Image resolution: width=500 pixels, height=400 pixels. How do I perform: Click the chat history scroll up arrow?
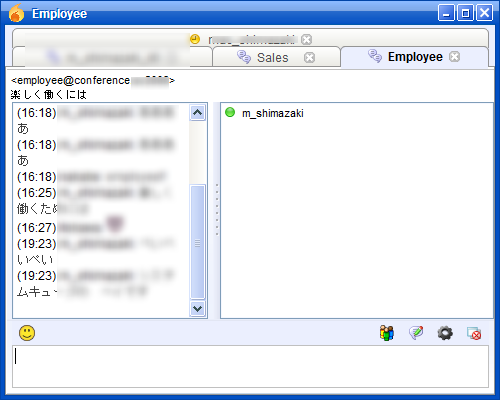tap(198, 112)
